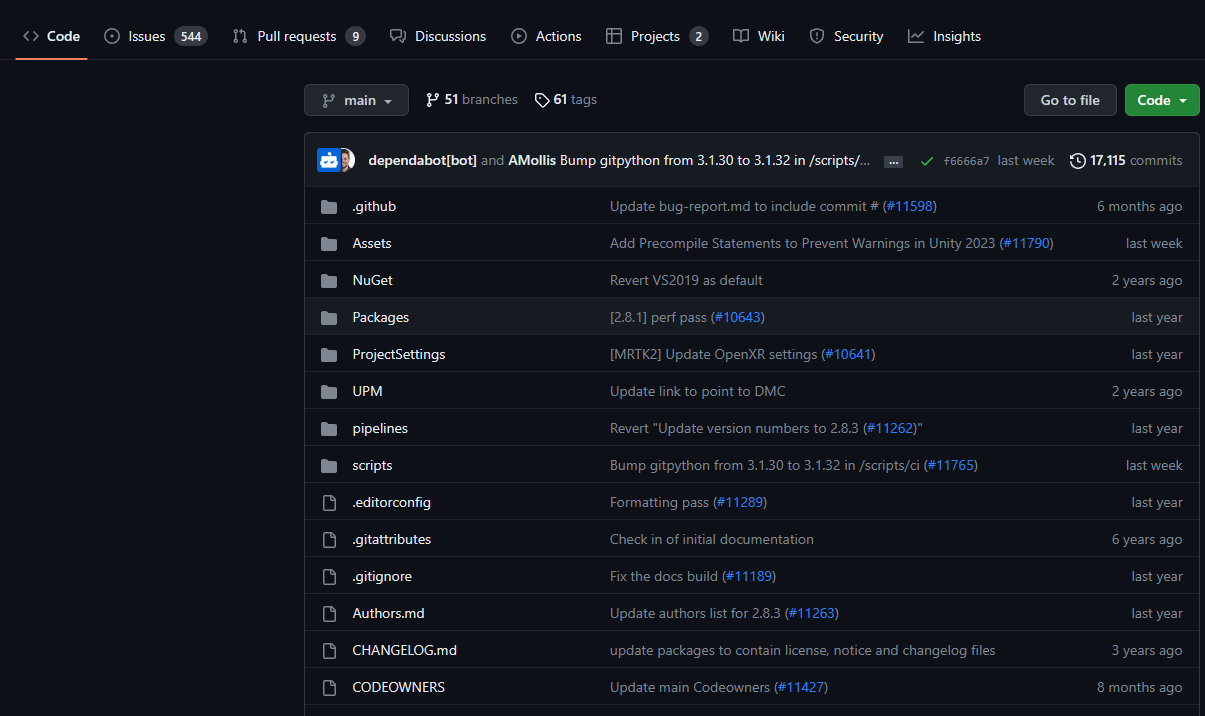Open commit hash f6666a7
Screen dimensions: 1205x716
(966, 161)
